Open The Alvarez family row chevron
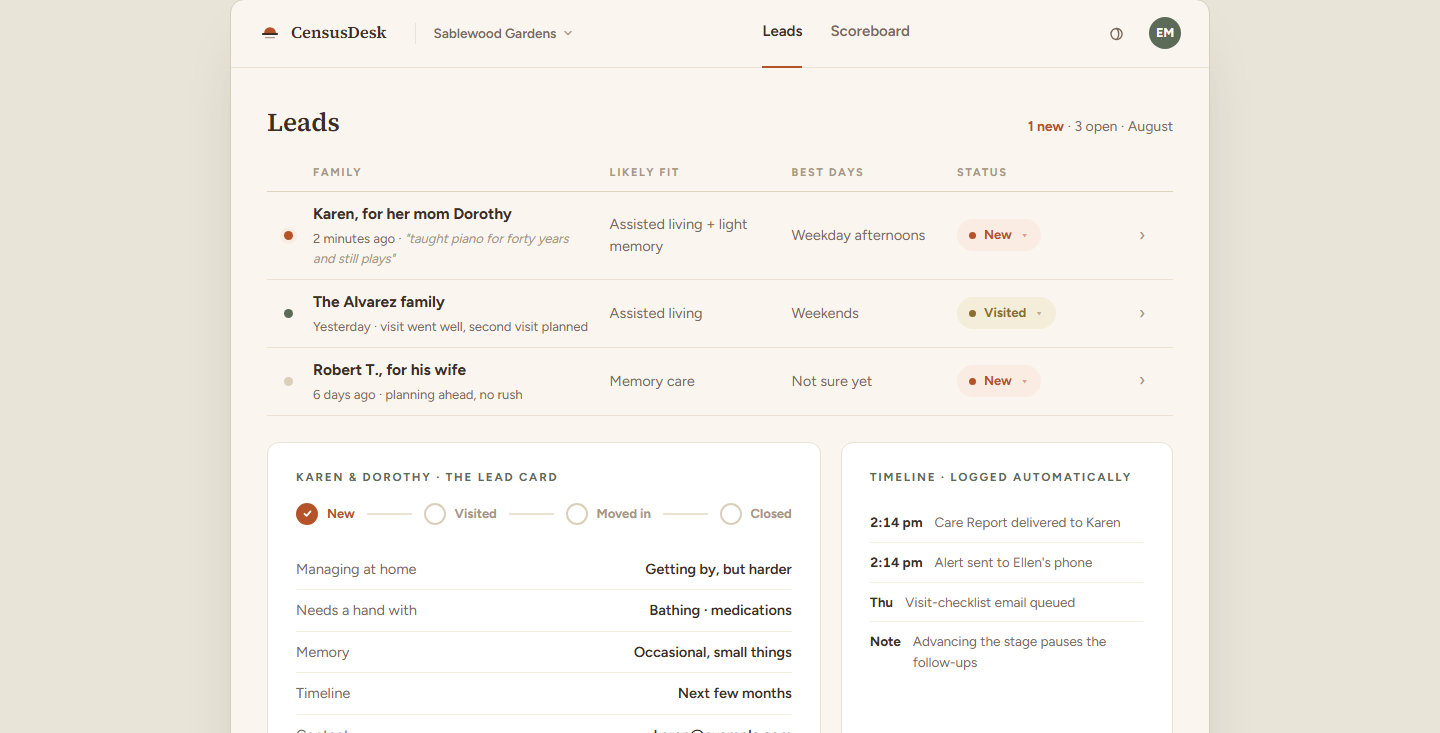1440x733 pixels. point(1142,313)
